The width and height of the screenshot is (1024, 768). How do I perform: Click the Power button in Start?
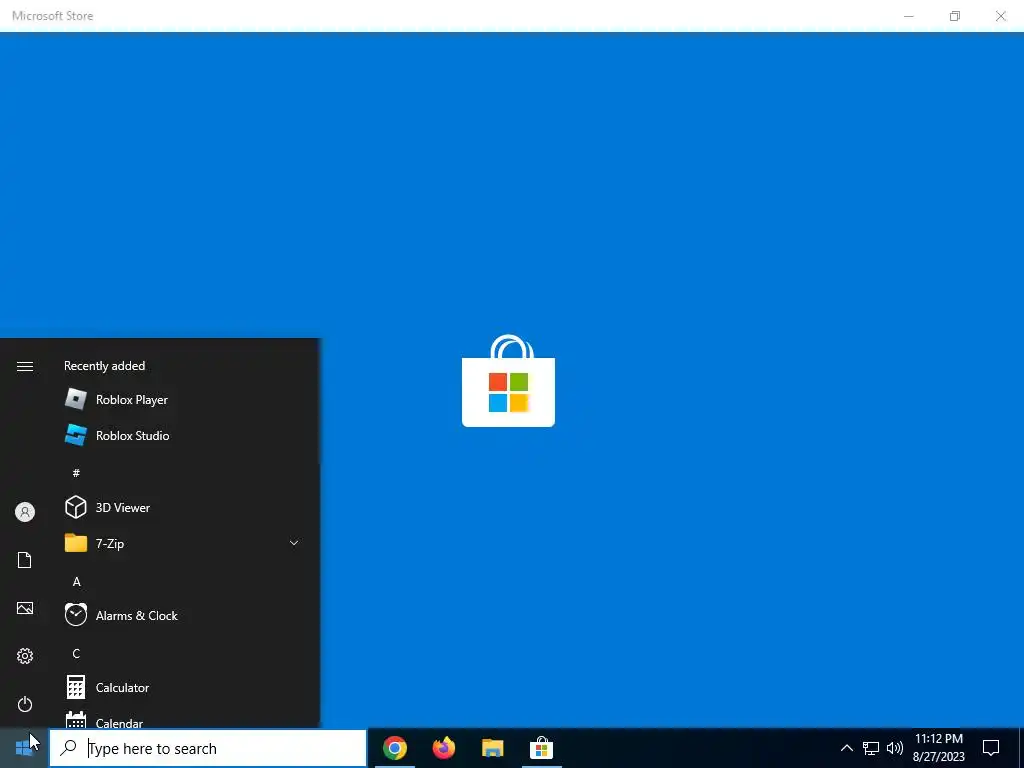(x=25, y=704)
